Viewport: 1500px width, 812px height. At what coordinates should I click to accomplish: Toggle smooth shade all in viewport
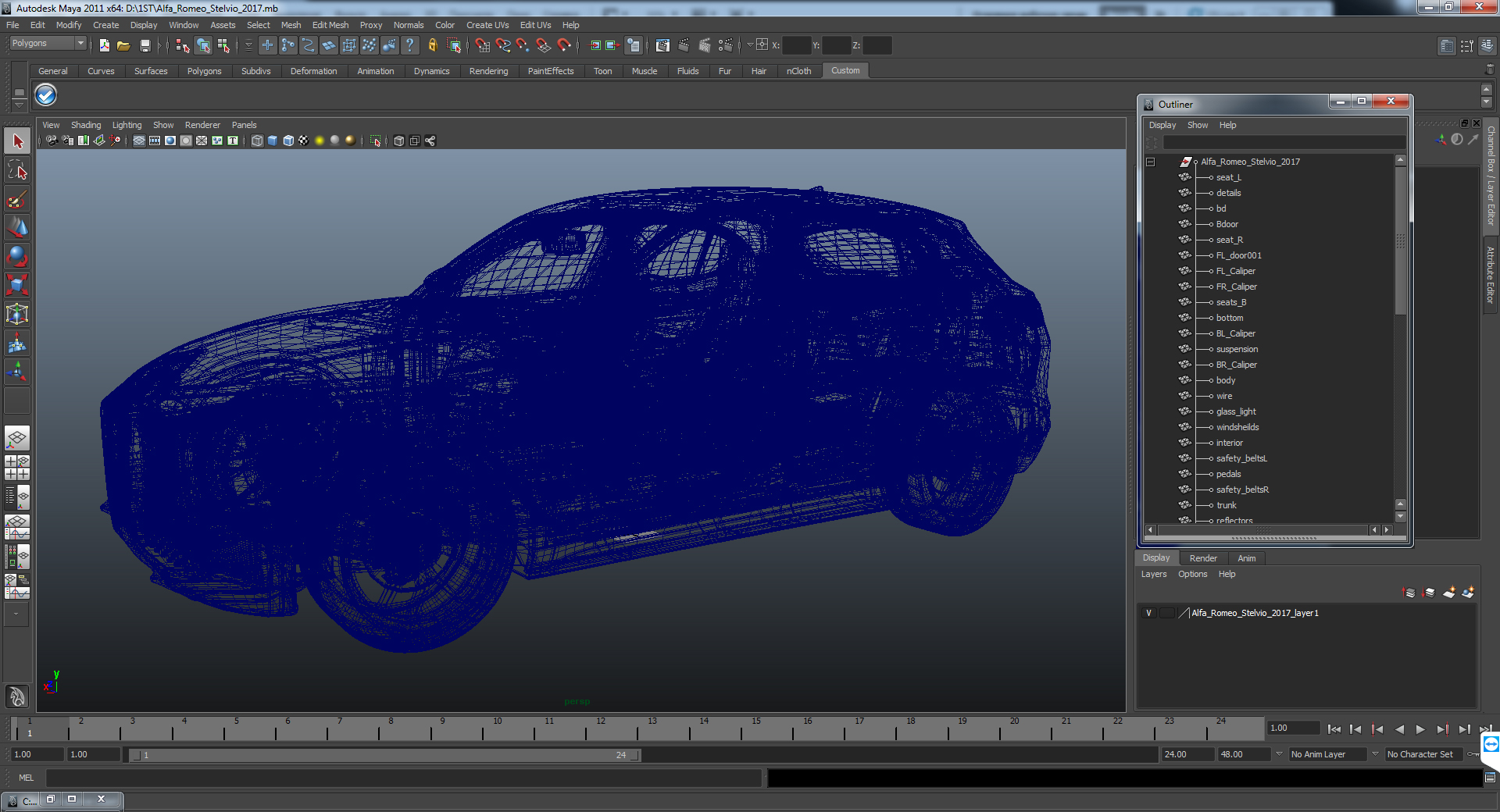coord(273,141)
